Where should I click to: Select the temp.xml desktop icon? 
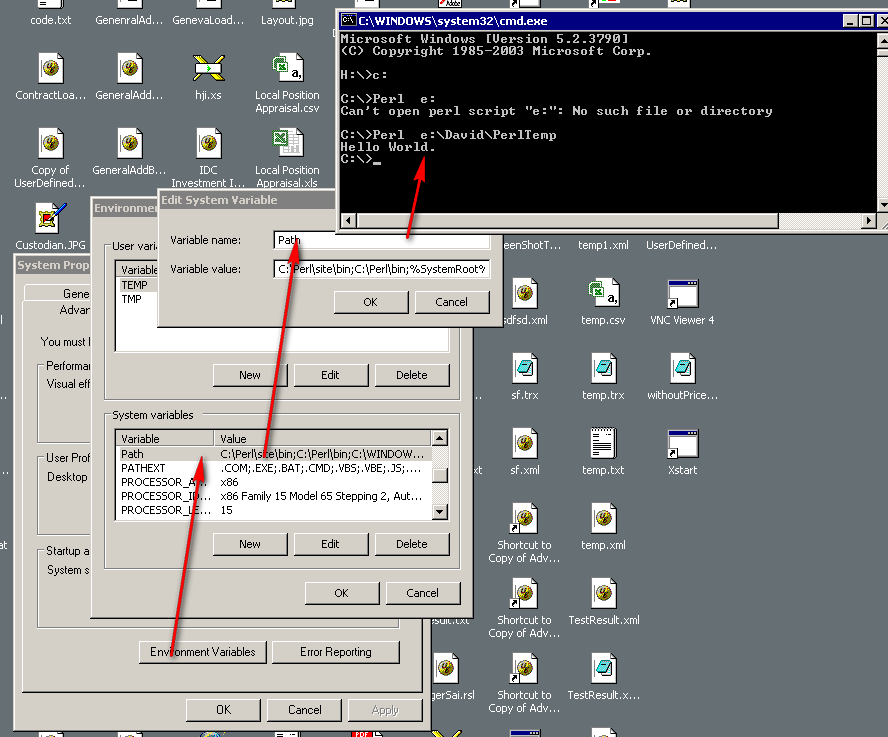pyautogui.click(x=603, y=518)
